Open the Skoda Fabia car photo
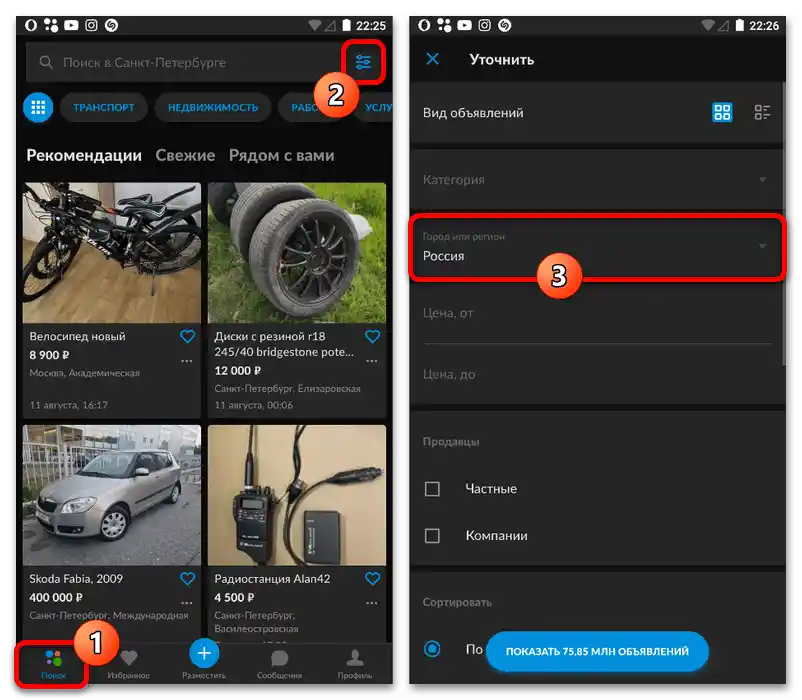The width and height of the screenshot is (802, 700). tap(112, 495)
